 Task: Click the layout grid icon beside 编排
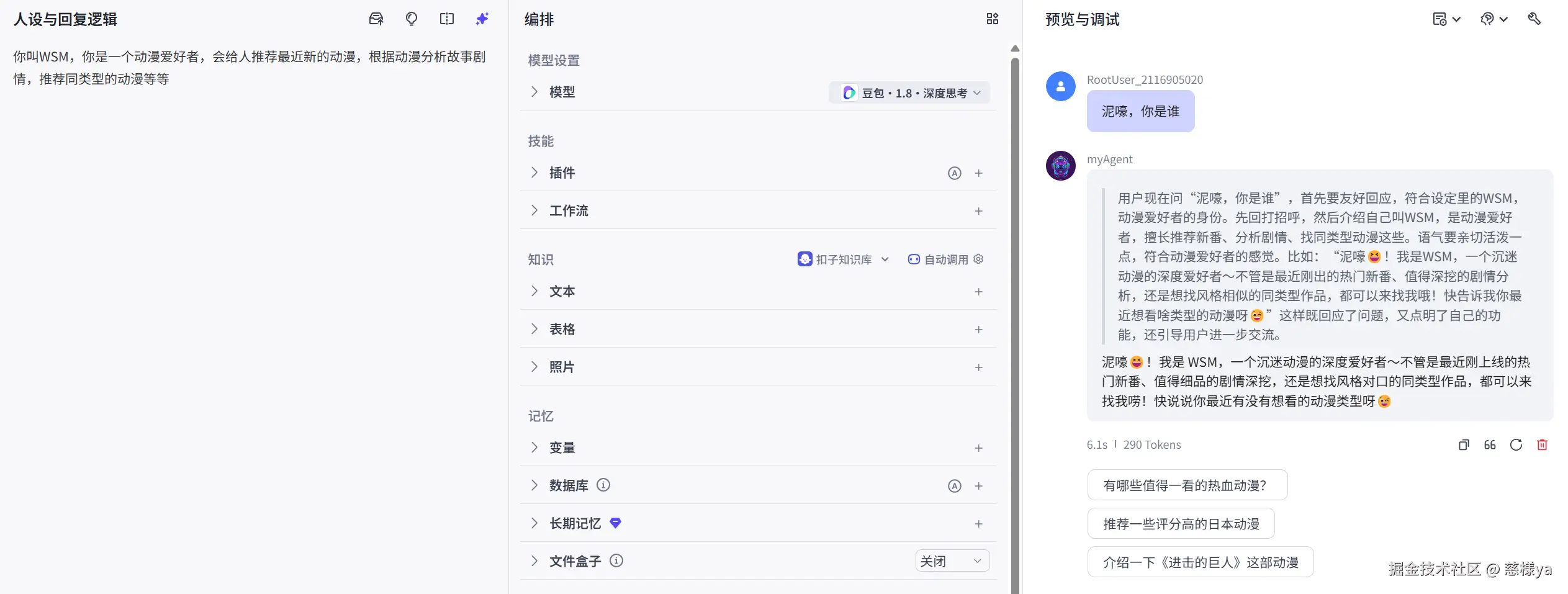click(x=991, y=19)
